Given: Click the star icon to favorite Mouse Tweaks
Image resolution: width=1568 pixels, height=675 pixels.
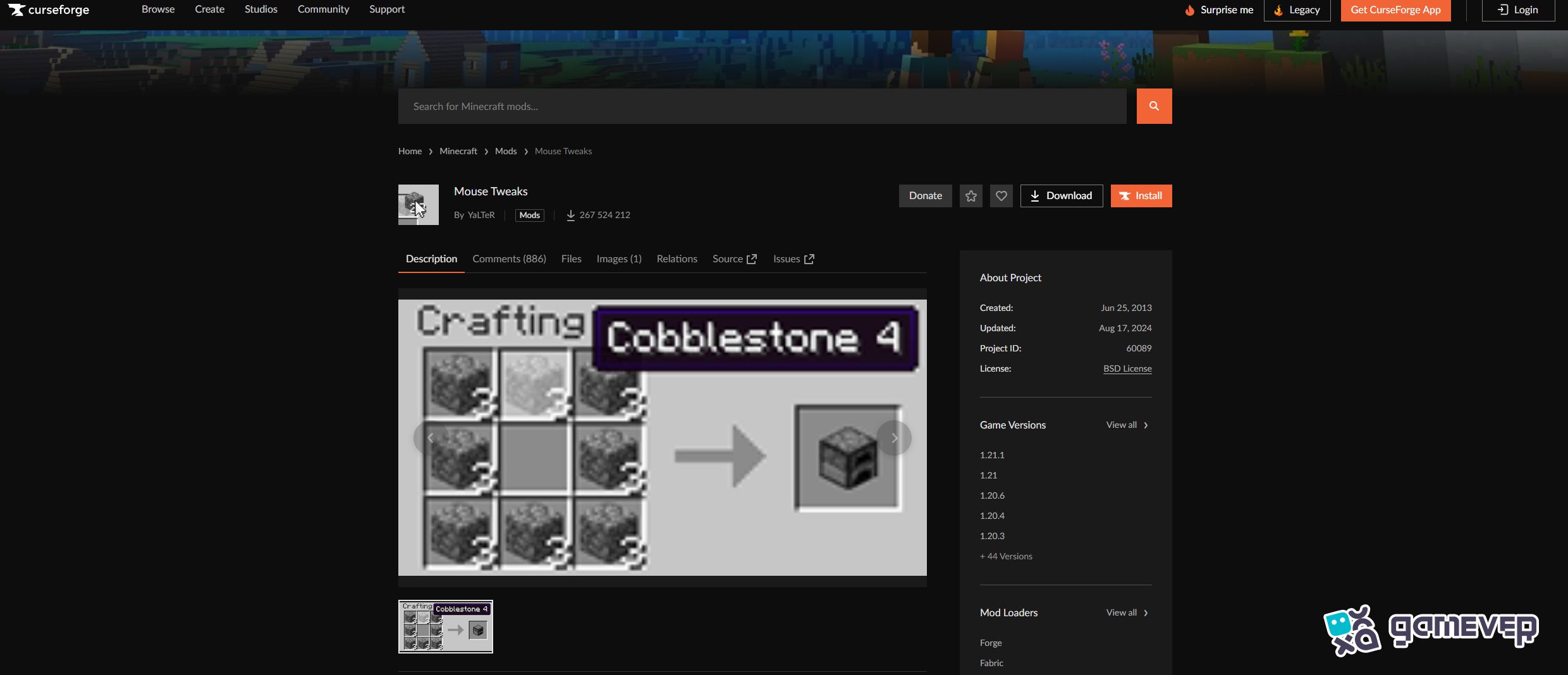Looking at the screenshot, I should point(971,196).
